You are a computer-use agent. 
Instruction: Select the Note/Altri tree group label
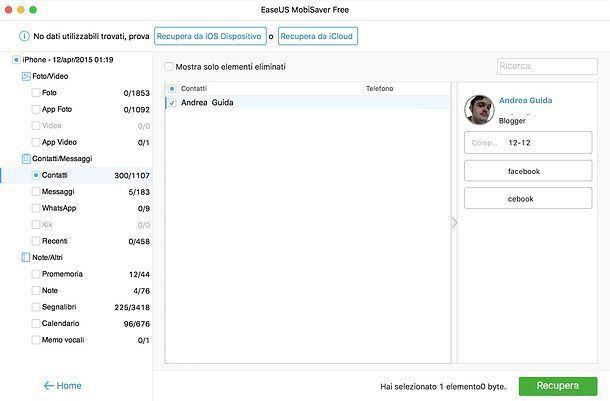pos(47,257)
